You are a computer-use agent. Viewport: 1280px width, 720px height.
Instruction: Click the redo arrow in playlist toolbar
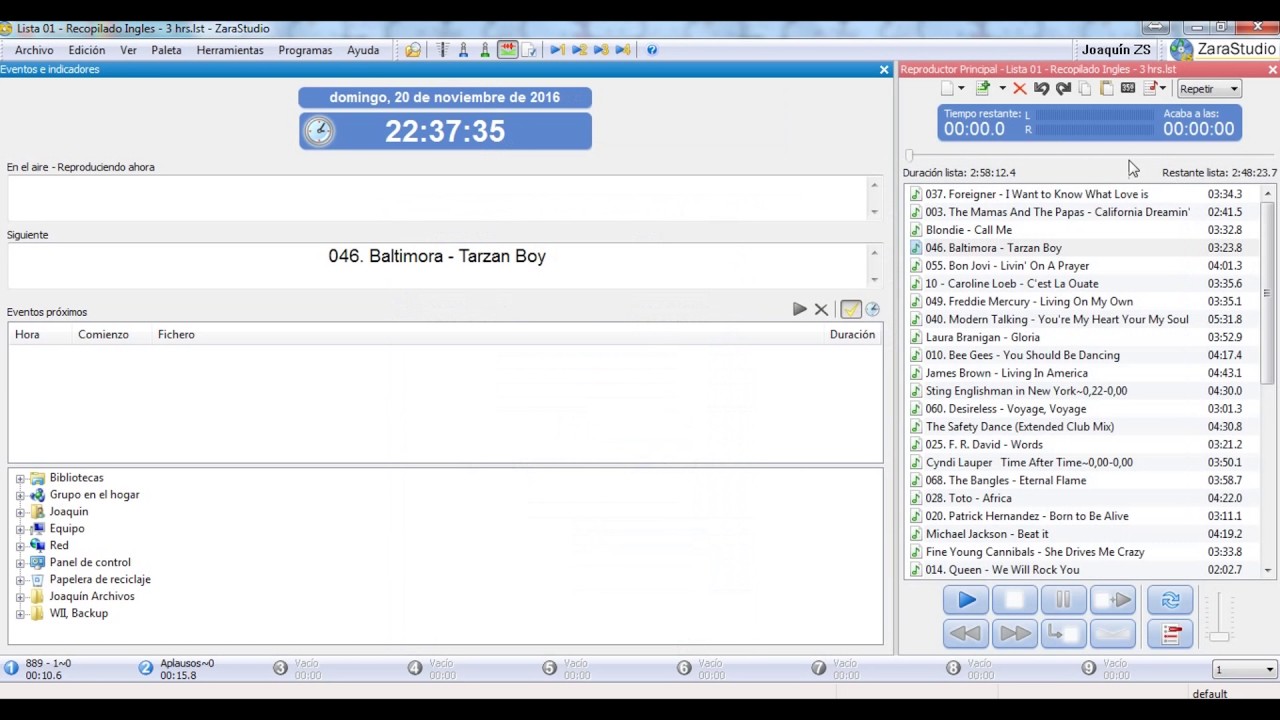point(1064,89)
